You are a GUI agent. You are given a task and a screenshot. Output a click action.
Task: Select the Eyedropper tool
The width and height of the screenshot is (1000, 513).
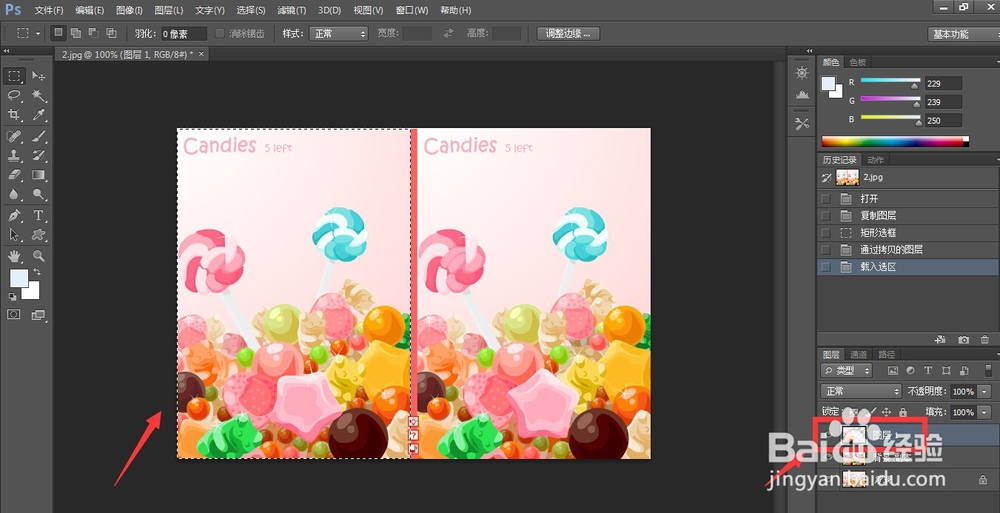pos(38,115)
